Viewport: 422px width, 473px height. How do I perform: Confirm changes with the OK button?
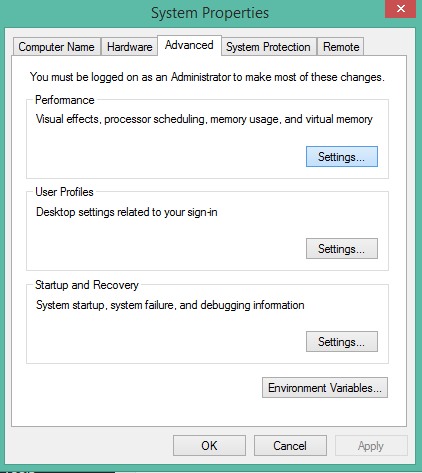(209, 445)
